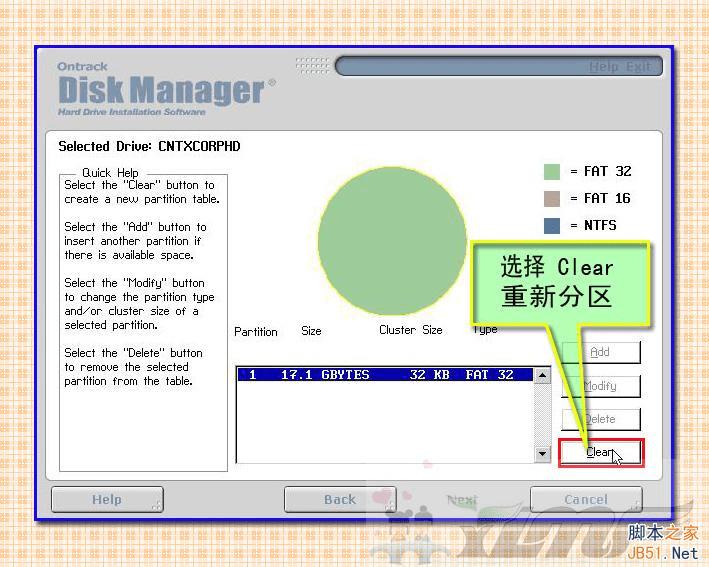Click the '= FAT 16' legend label
This screenshot has height=567, width=709.
click(x=600, y=198)
